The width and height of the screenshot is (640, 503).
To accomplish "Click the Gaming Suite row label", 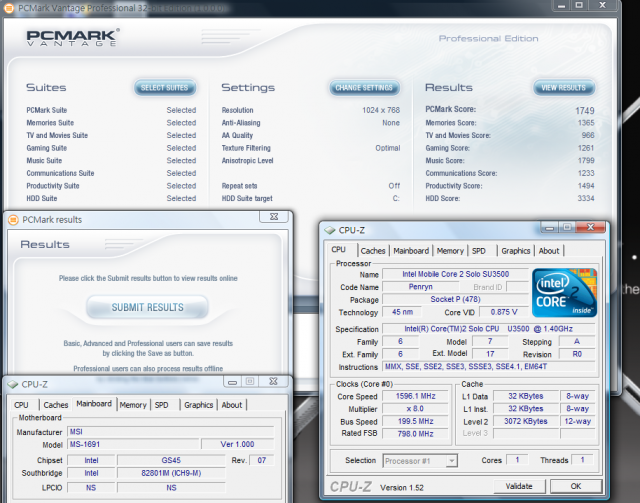I will pyautogui.click(x=47, y=148).
